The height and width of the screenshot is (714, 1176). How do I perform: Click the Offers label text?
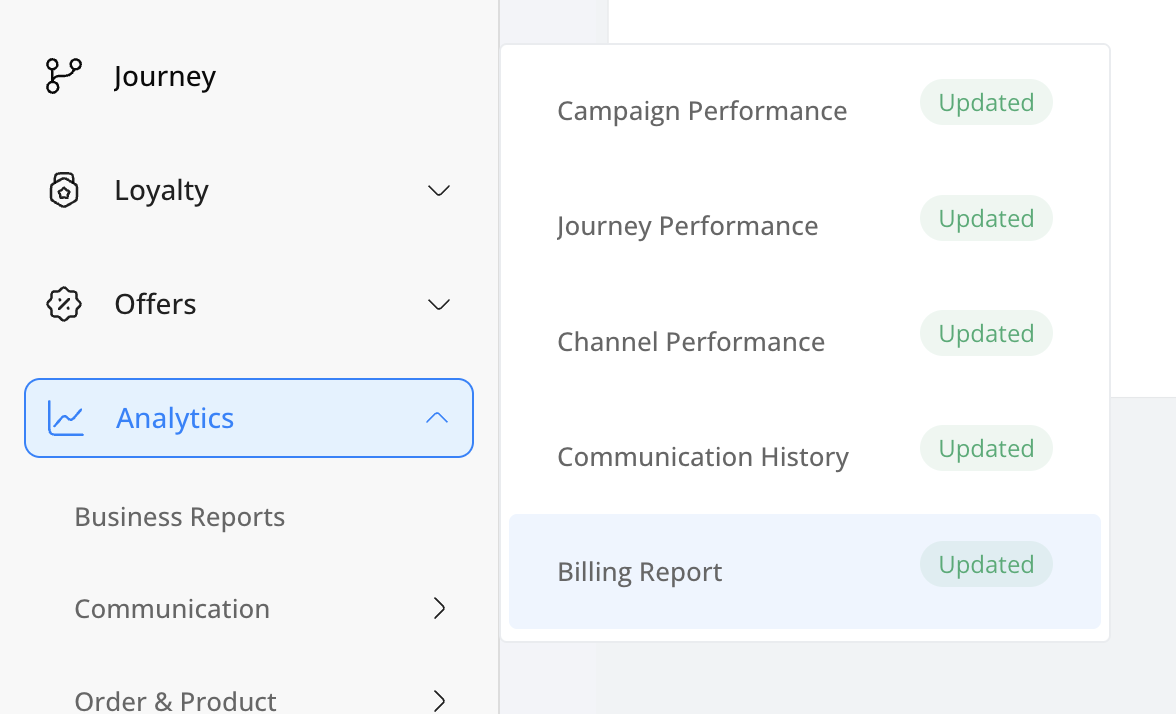click(x=155, y=304)
